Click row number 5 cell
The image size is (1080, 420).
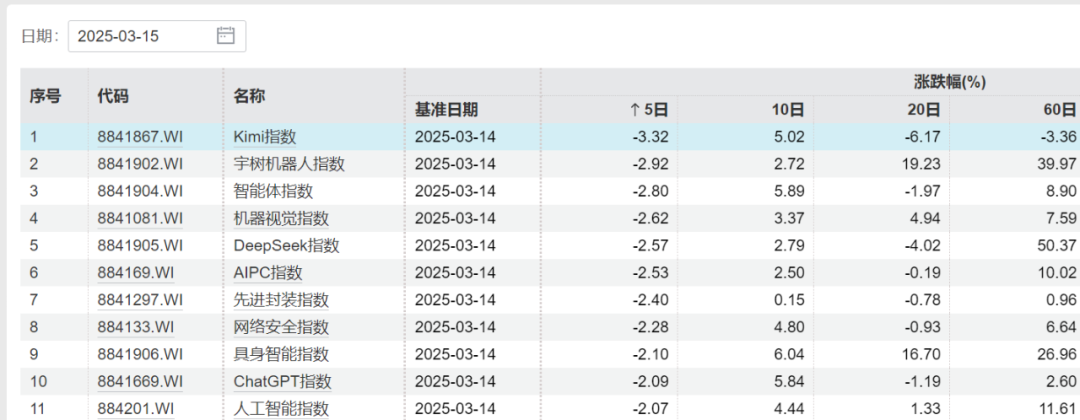point(33,246)
